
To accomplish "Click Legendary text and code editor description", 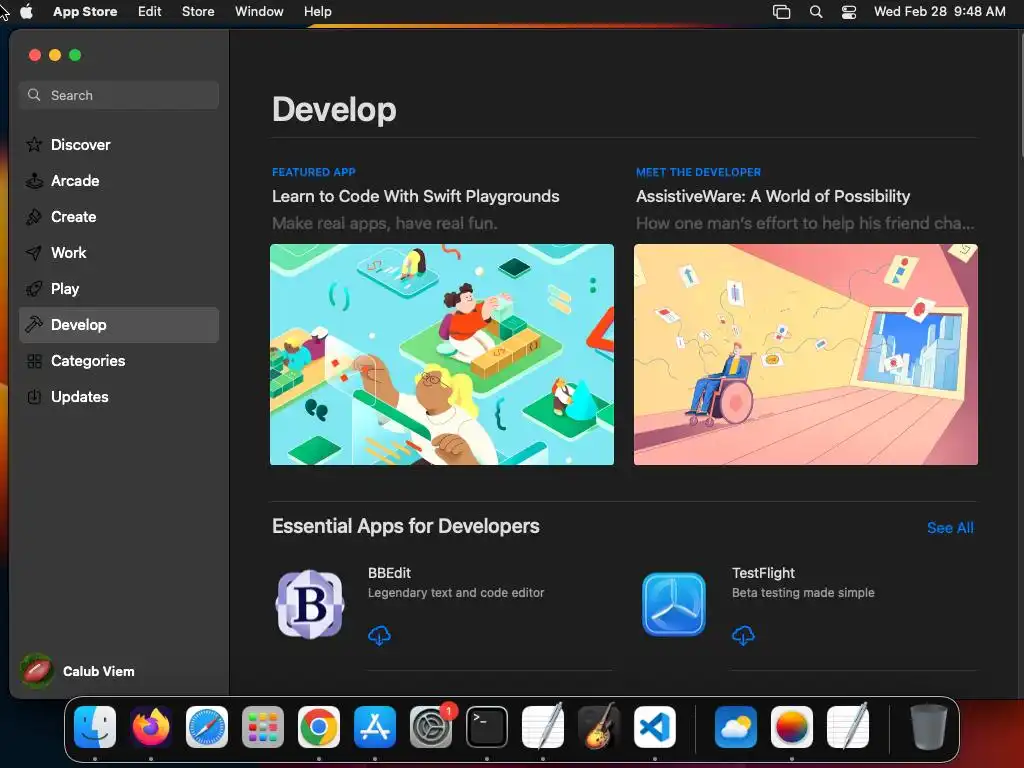I will click(456, 593).
